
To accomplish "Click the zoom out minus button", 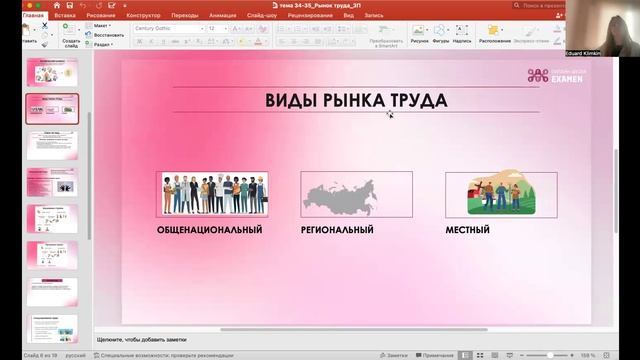I will [522, 355].
